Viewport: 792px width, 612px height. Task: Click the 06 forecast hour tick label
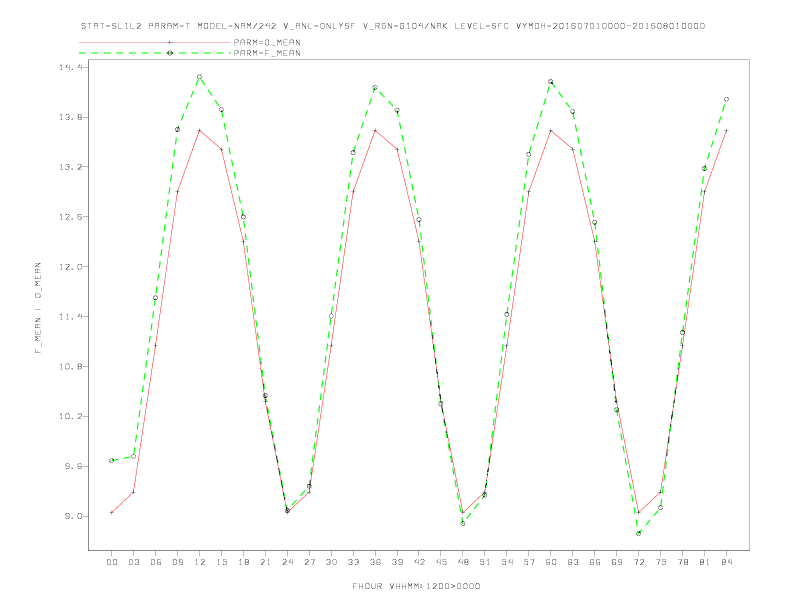(x=156, y=562)
